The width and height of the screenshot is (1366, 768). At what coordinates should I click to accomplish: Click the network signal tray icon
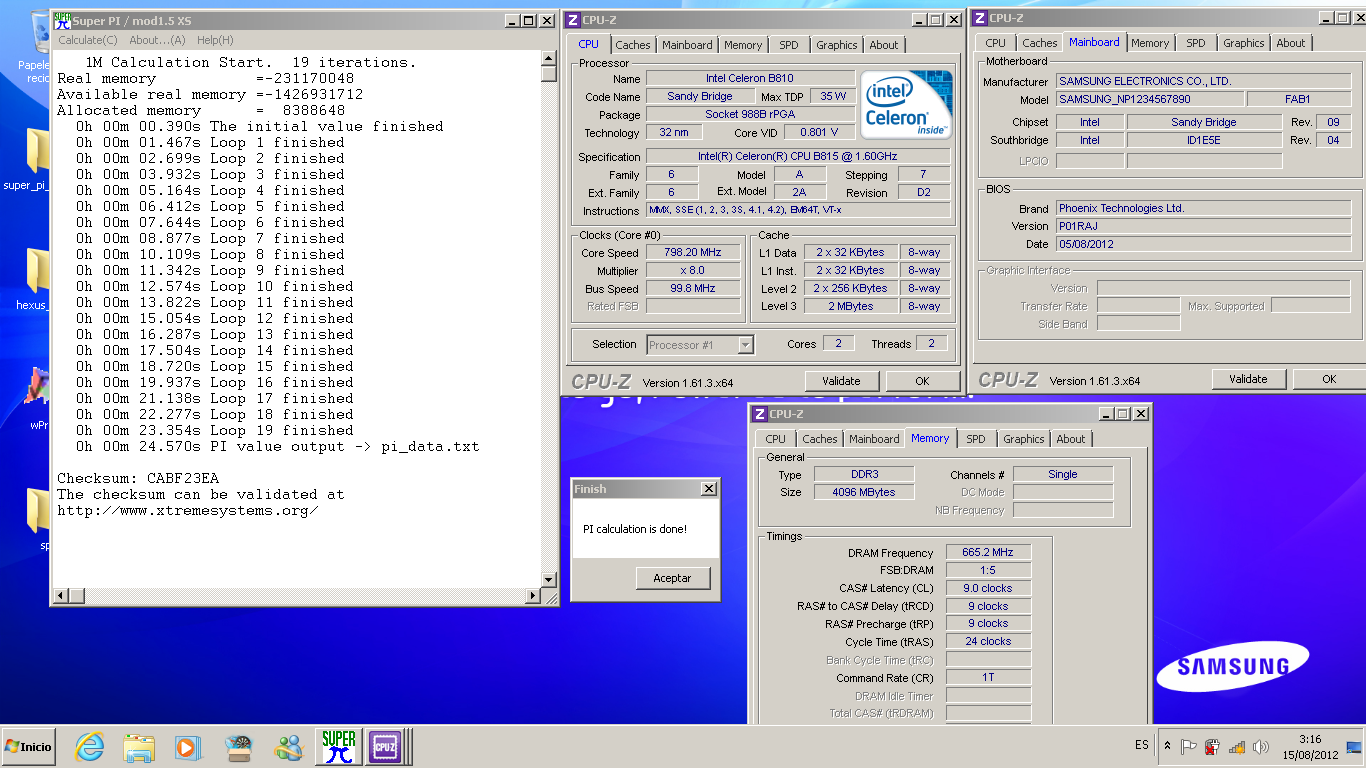(1237, 746)
